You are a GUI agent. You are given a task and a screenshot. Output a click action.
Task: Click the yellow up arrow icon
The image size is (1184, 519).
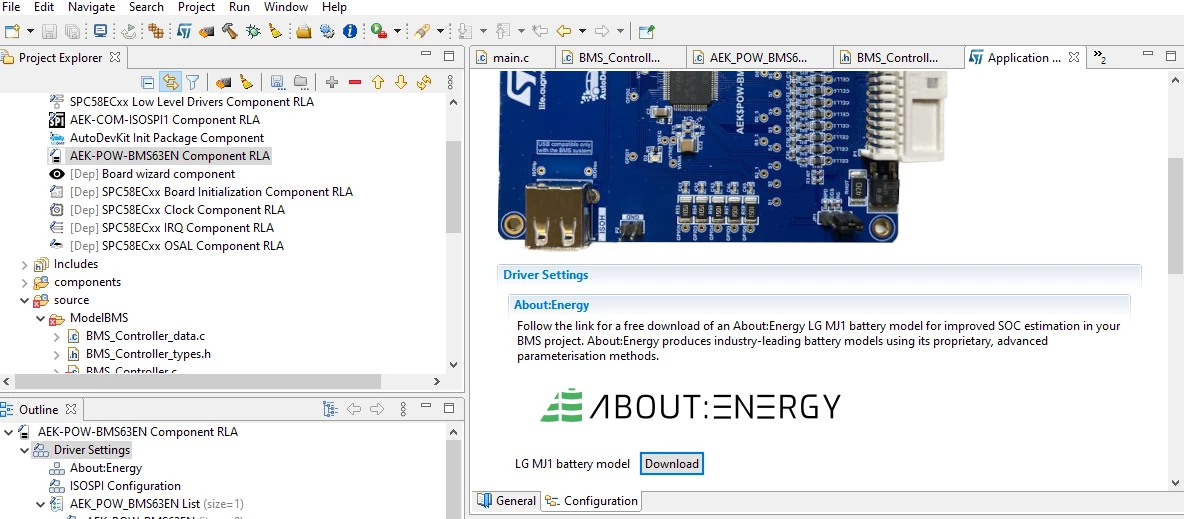point(378,82)
